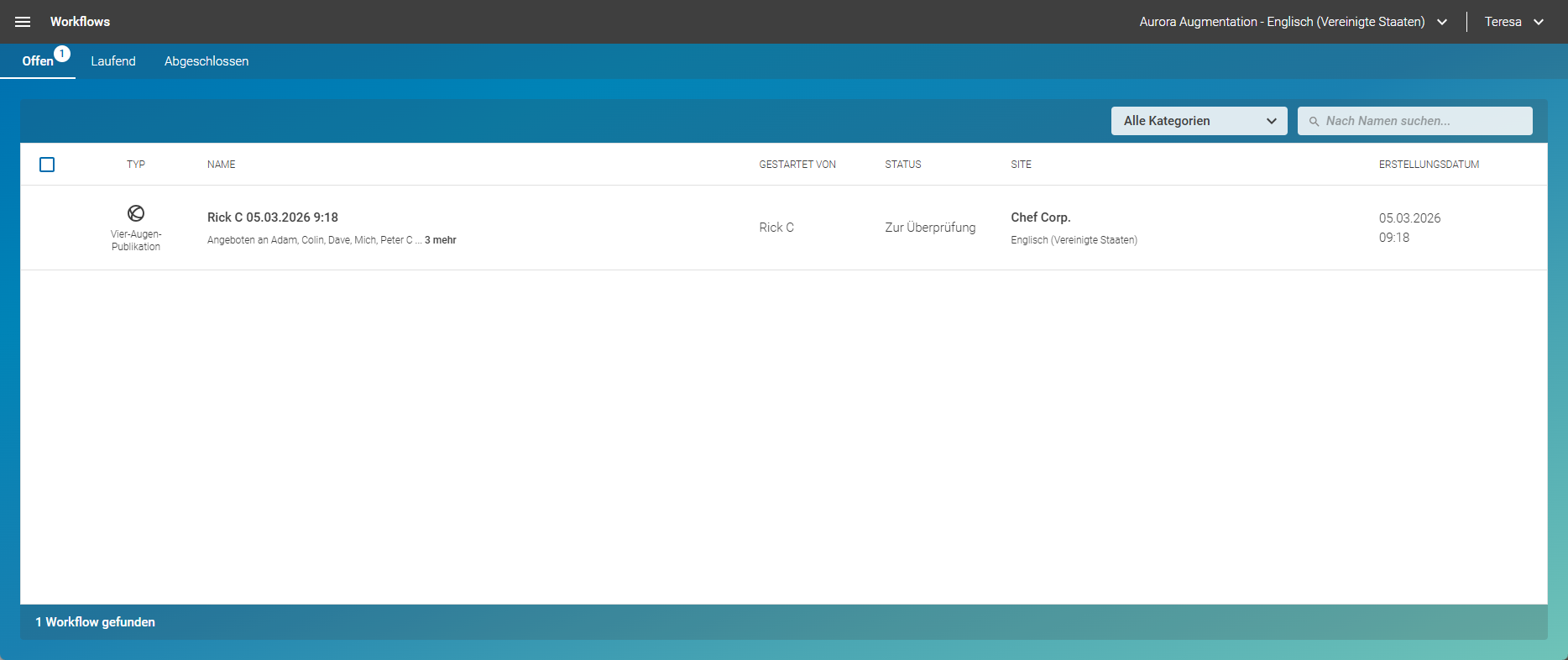The width and height of the screenshot is (1568, 660).
Task: Focus the Nach Namen suchen search field
Action: coord(1415,121)
